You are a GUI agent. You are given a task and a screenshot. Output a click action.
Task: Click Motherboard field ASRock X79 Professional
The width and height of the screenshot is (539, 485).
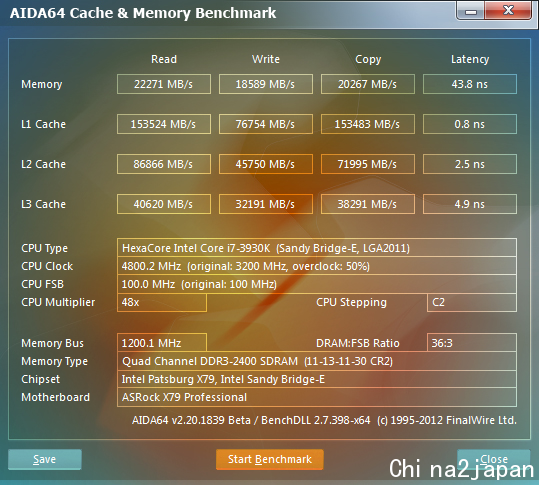tap(317, 397)
